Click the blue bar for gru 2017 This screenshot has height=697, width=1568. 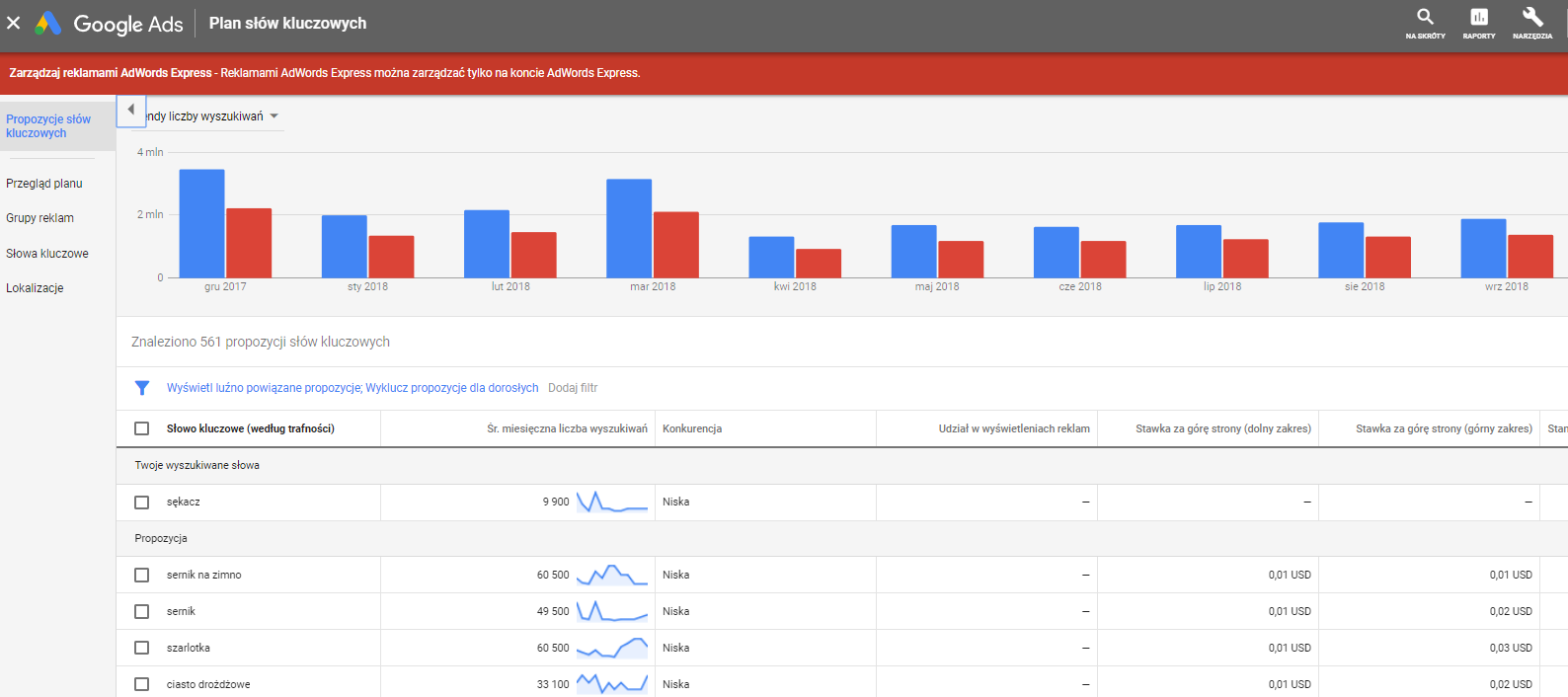[x=201, y=223]
